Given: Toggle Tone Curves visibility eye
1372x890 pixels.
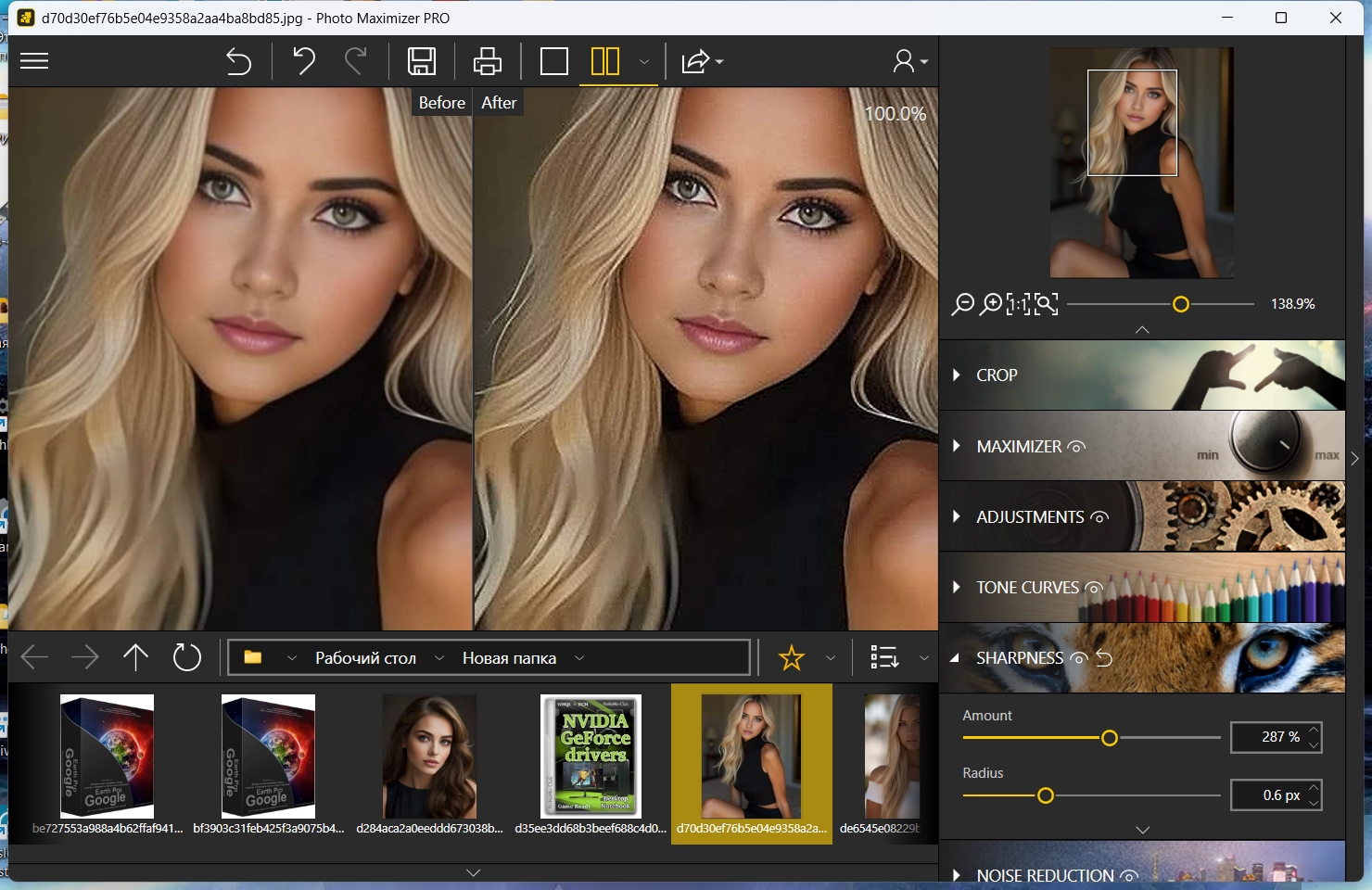Looking at the screenshot, I should 1093,588.
